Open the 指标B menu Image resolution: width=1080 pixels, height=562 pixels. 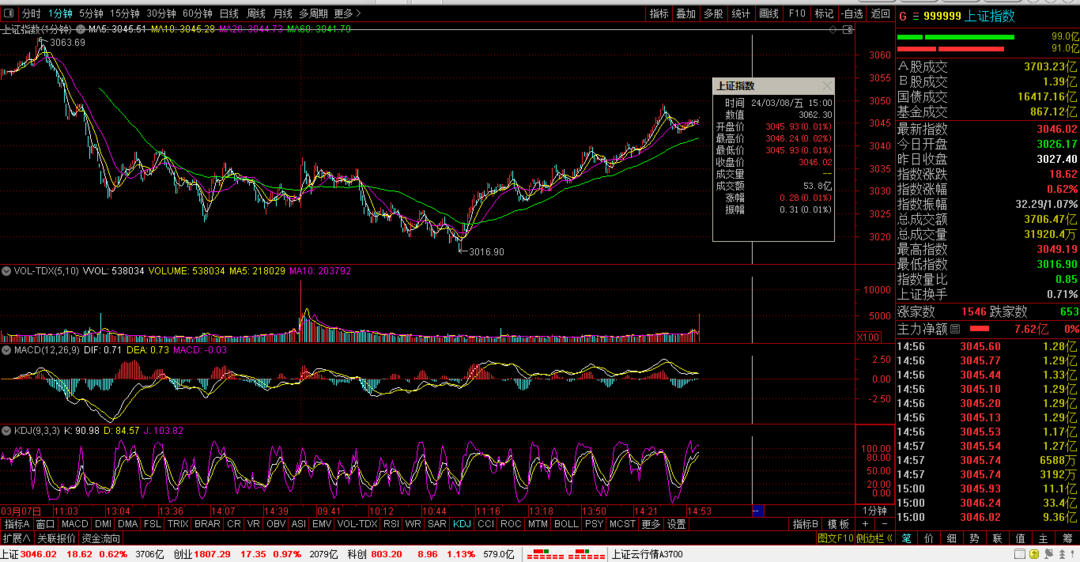click(805, 524)
